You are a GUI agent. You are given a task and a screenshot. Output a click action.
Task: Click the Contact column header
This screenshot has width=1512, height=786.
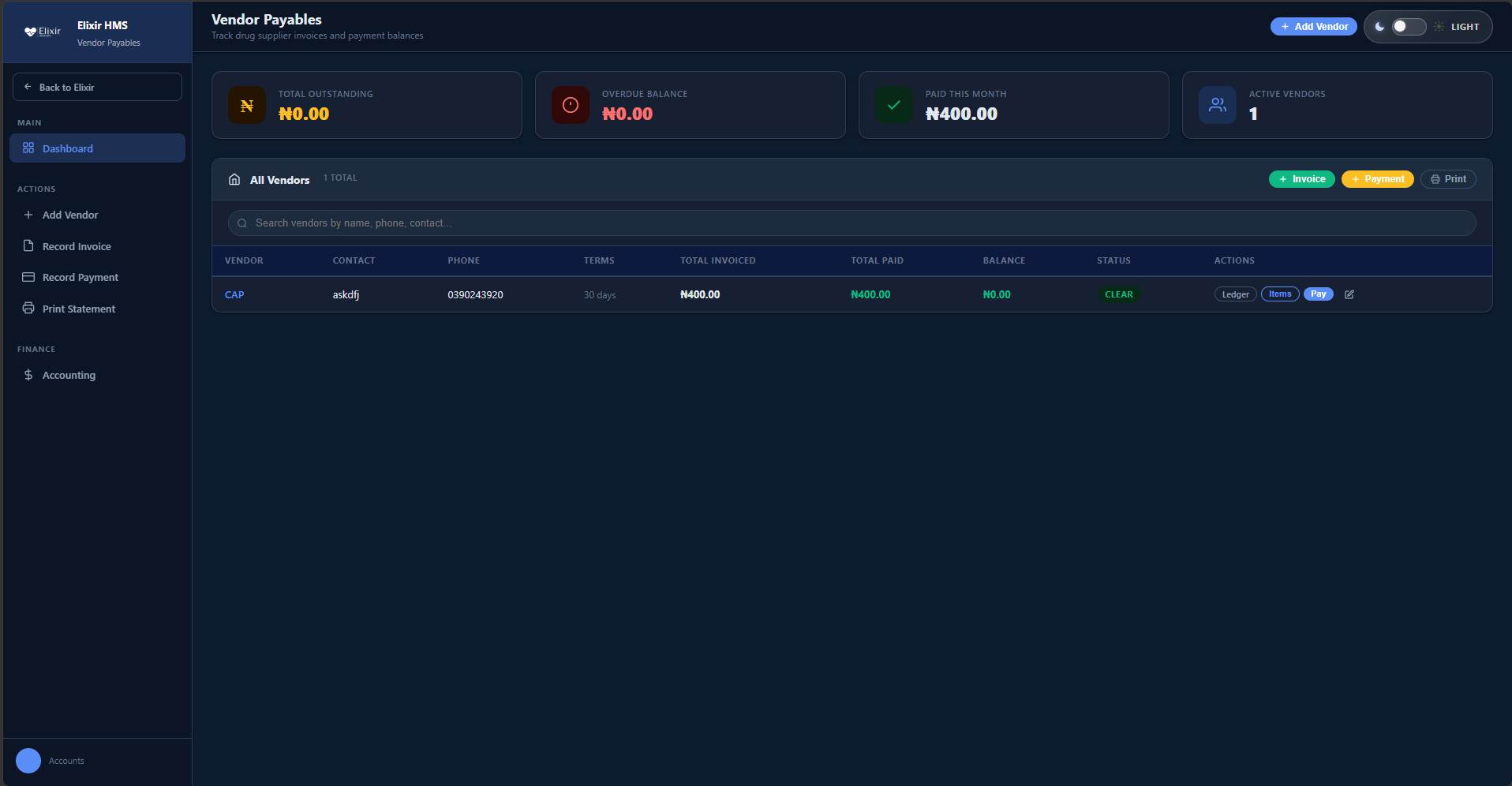point(354,260)
